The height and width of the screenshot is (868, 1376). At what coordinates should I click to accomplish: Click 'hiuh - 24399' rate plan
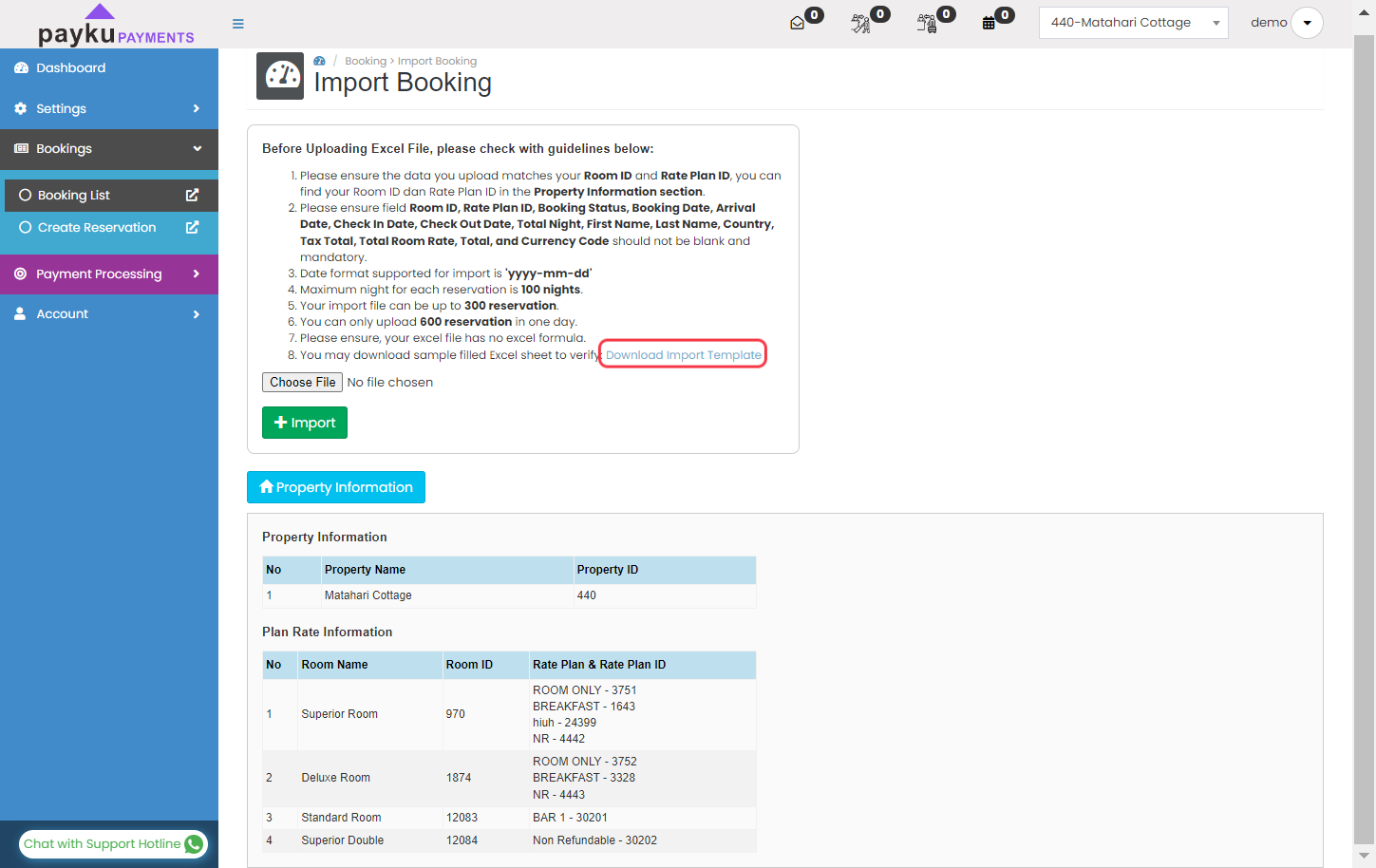point(564,723)
